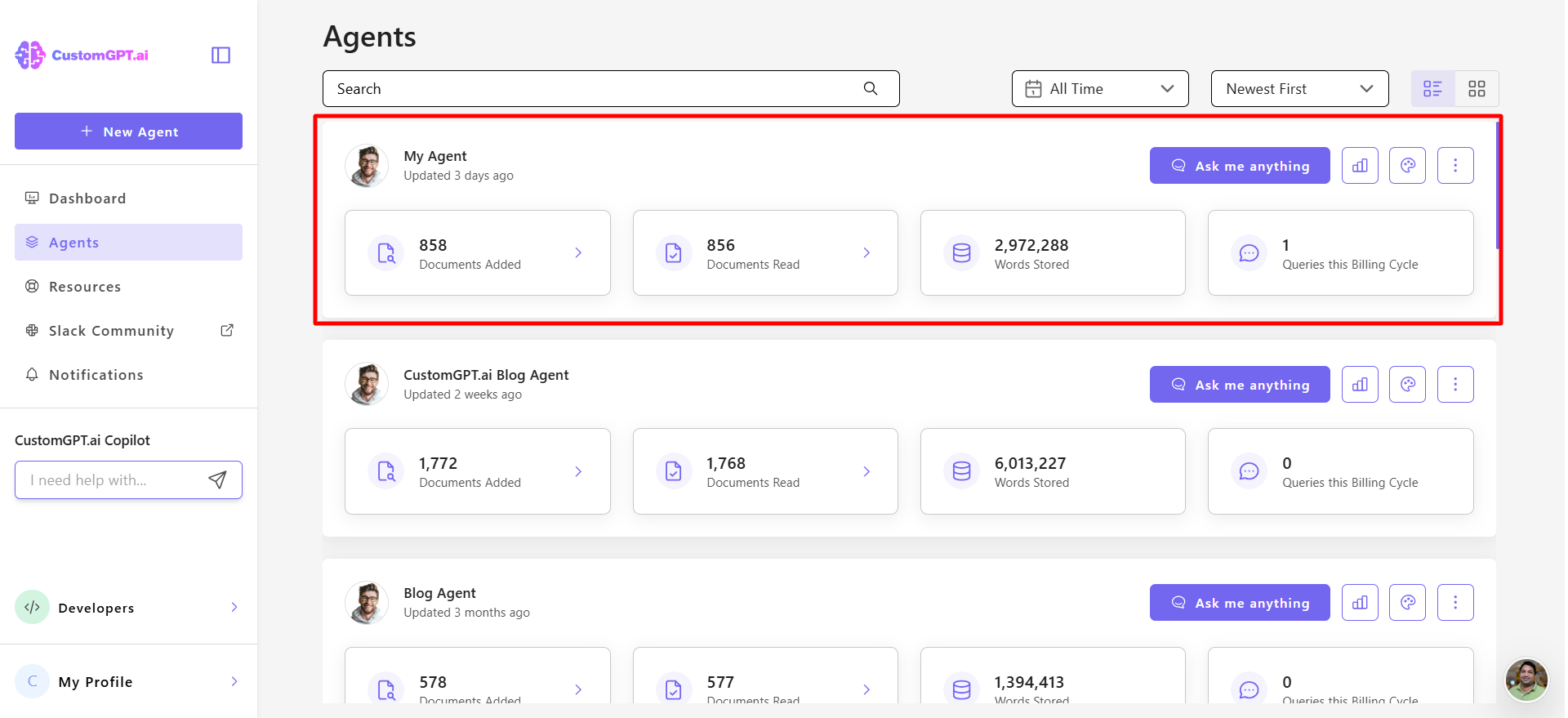Expand the My Profile chevron
Viewport: 1568px width, 718px height.
[x=234, y=681]
